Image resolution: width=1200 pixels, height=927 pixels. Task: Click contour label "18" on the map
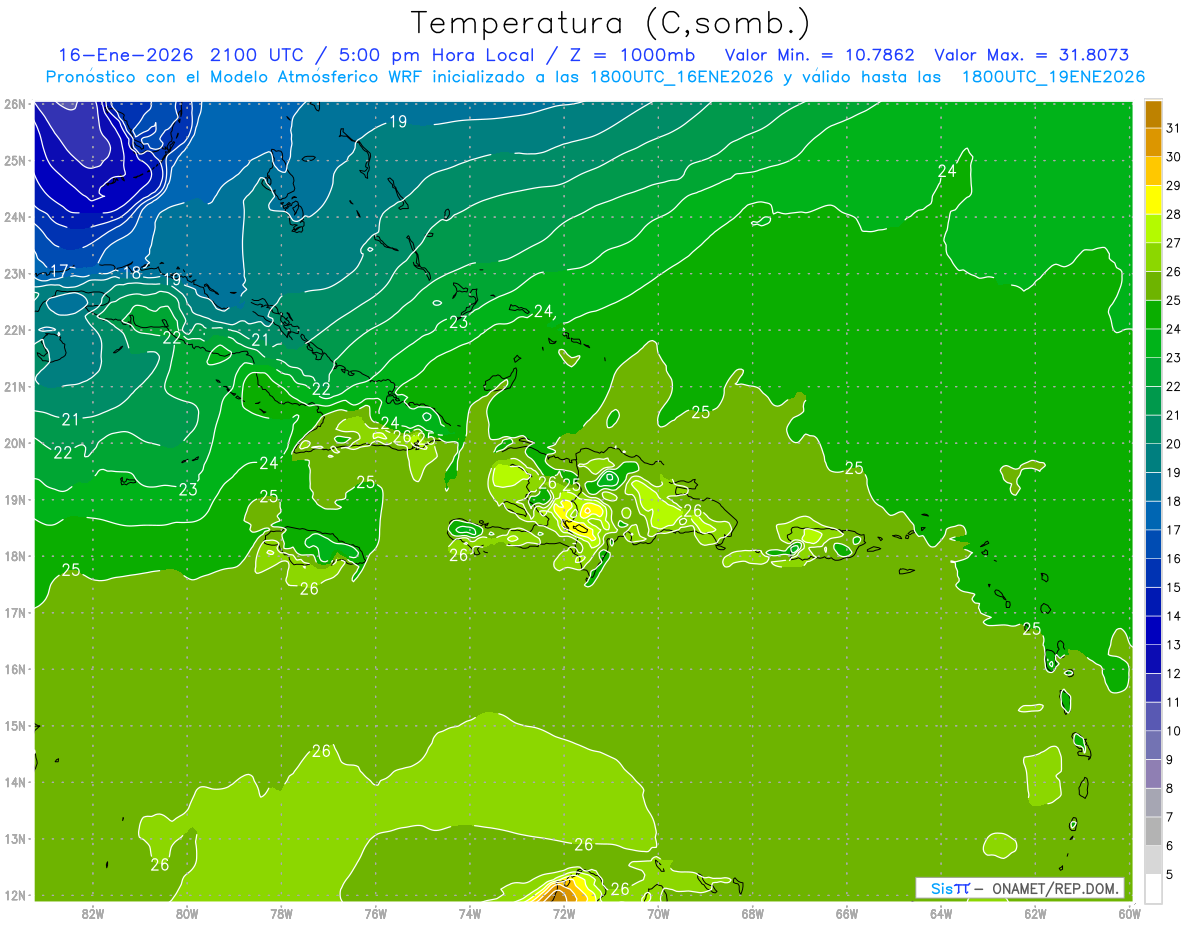click(x=132, y=272)
